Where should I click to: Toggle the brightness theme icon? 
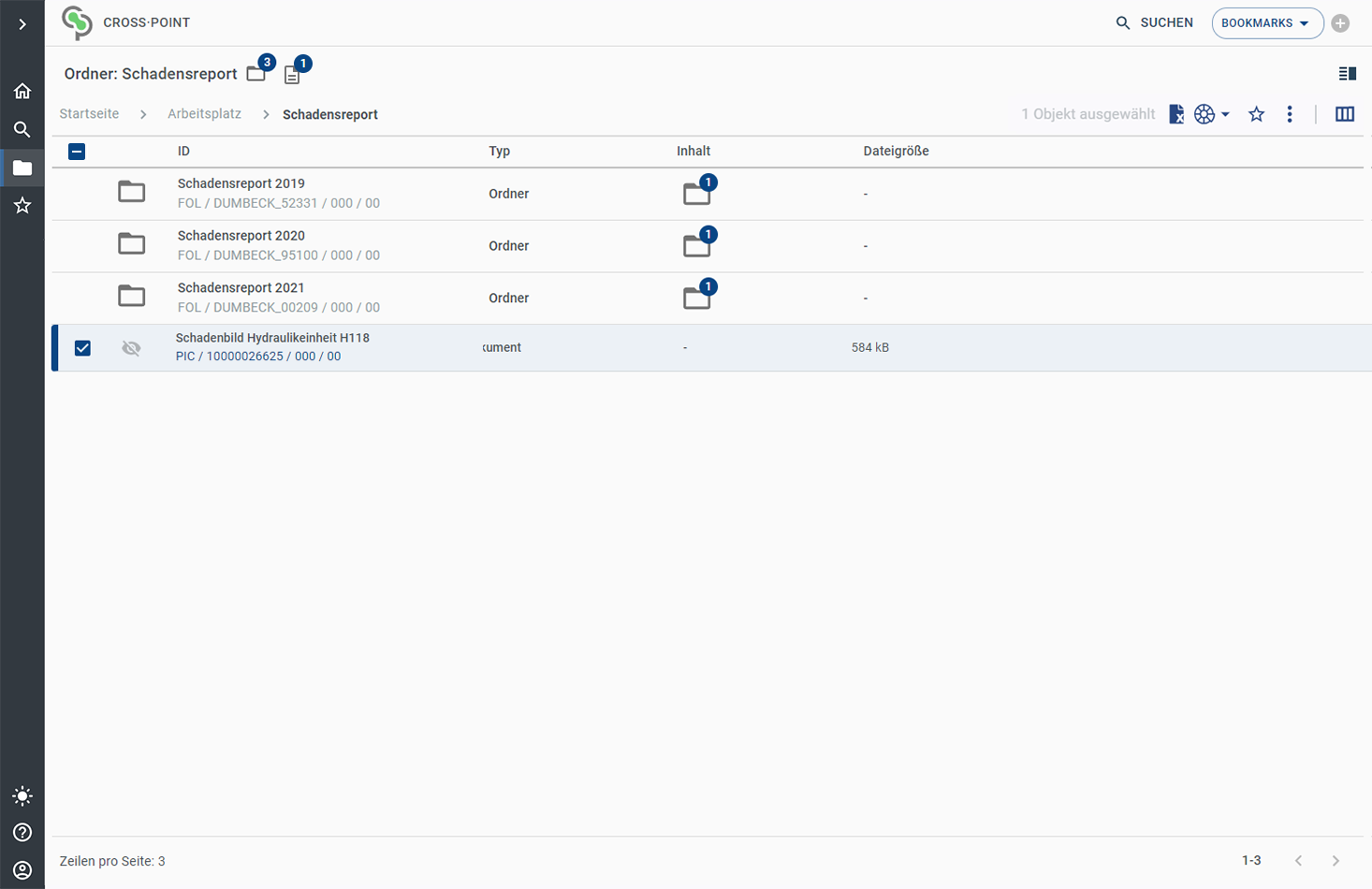click(22, 796)
